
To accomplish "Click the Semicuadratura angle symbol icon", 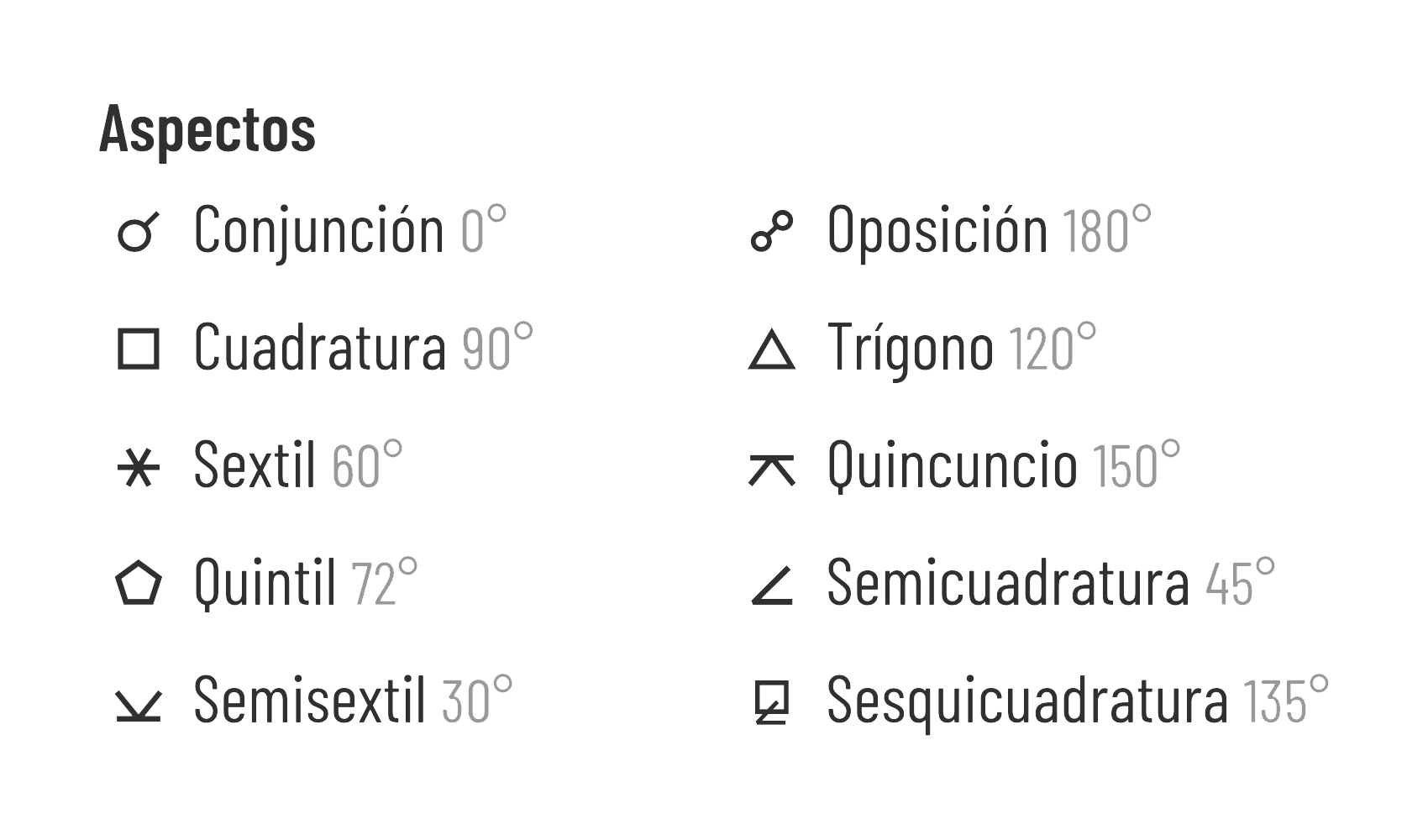I will 771,585.
